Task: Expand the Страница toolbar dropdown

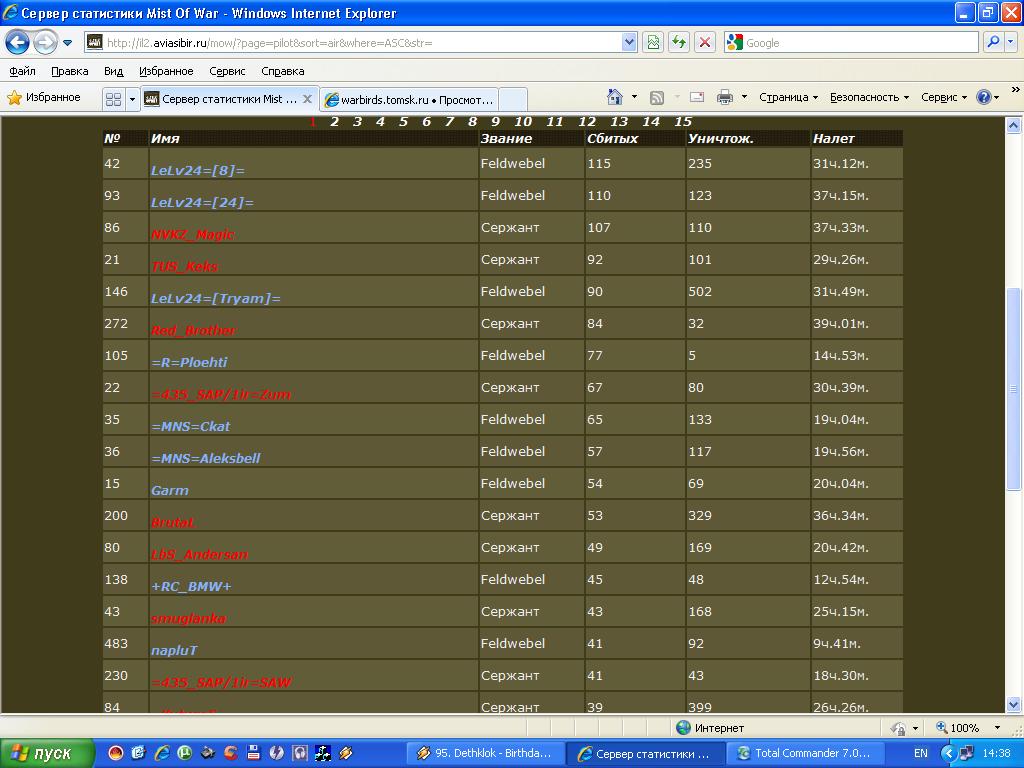Action: pos(788,97)
